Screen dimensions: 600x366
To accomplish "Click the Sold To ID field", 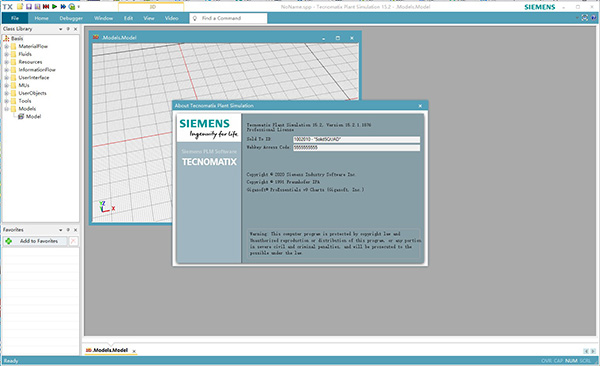I will (x=356, y=139).
